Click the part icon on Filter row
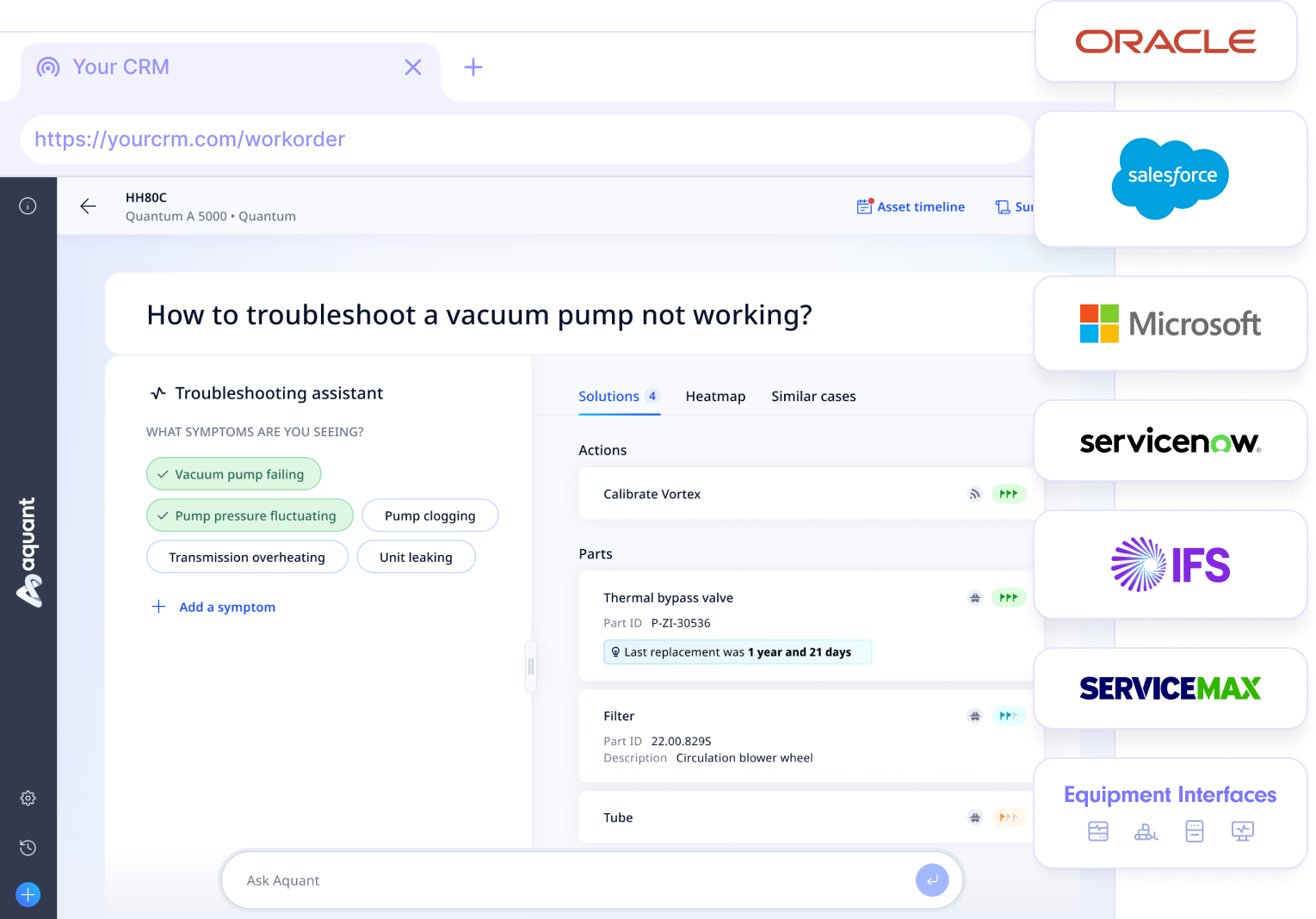The width and height of the screenshot is (1316, 919). tap(974, 716)
